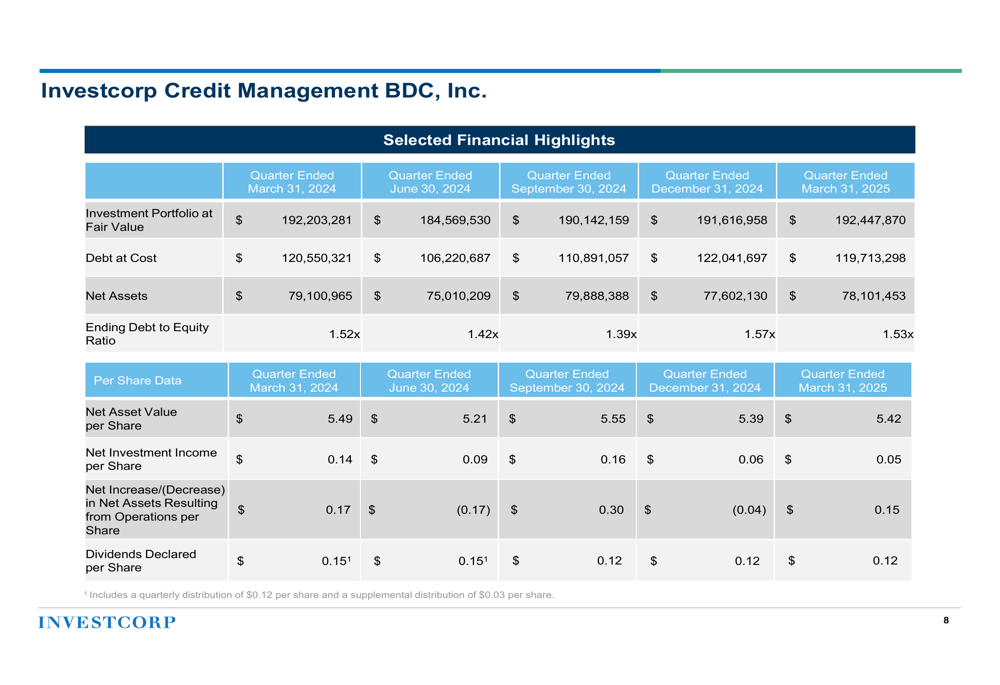
Task: Click "Quarter Ended June 30, 2024" in top table
Action: [x=430, y=182]
